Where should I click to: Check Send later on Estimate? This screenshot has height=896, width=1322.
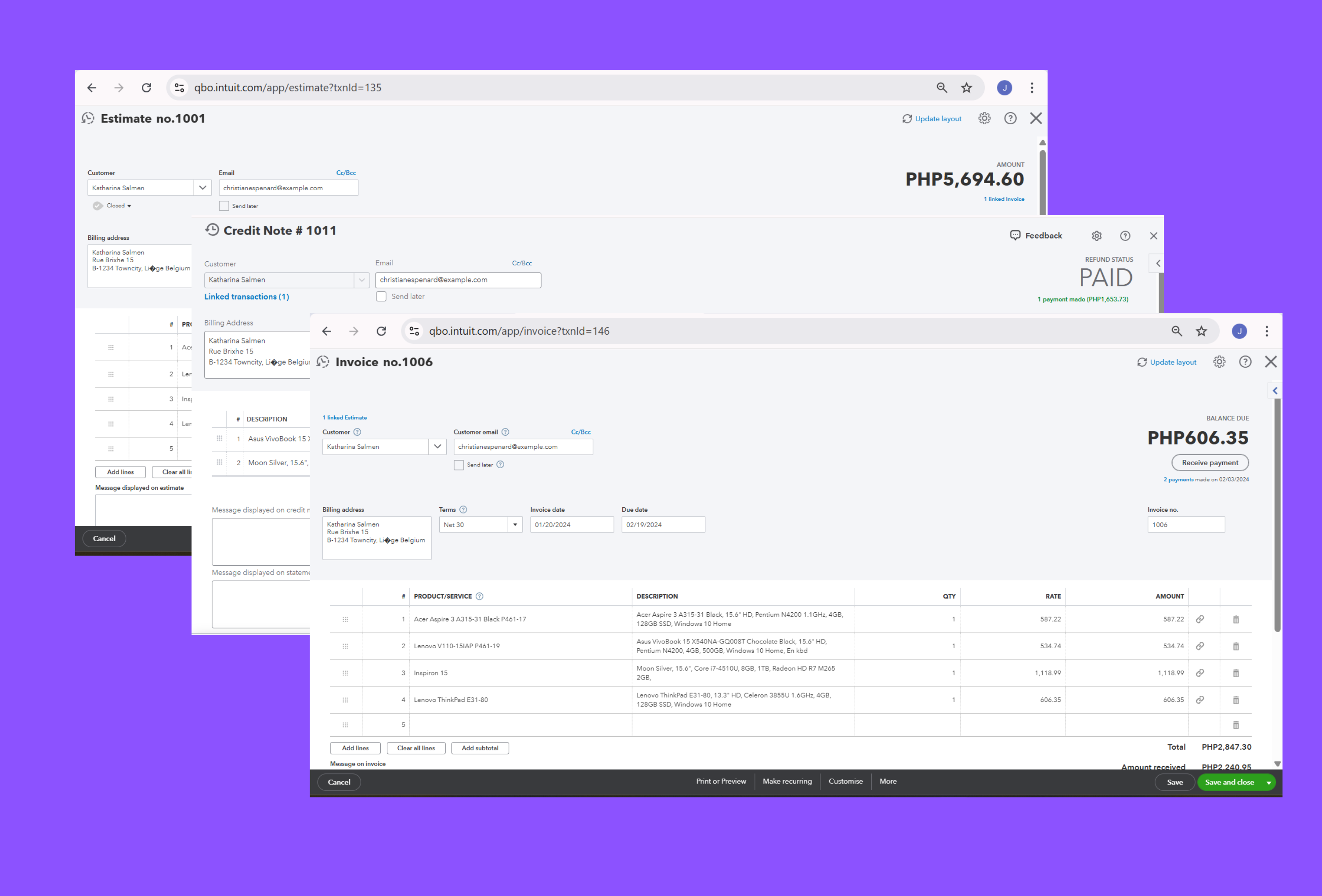[224, 206]
